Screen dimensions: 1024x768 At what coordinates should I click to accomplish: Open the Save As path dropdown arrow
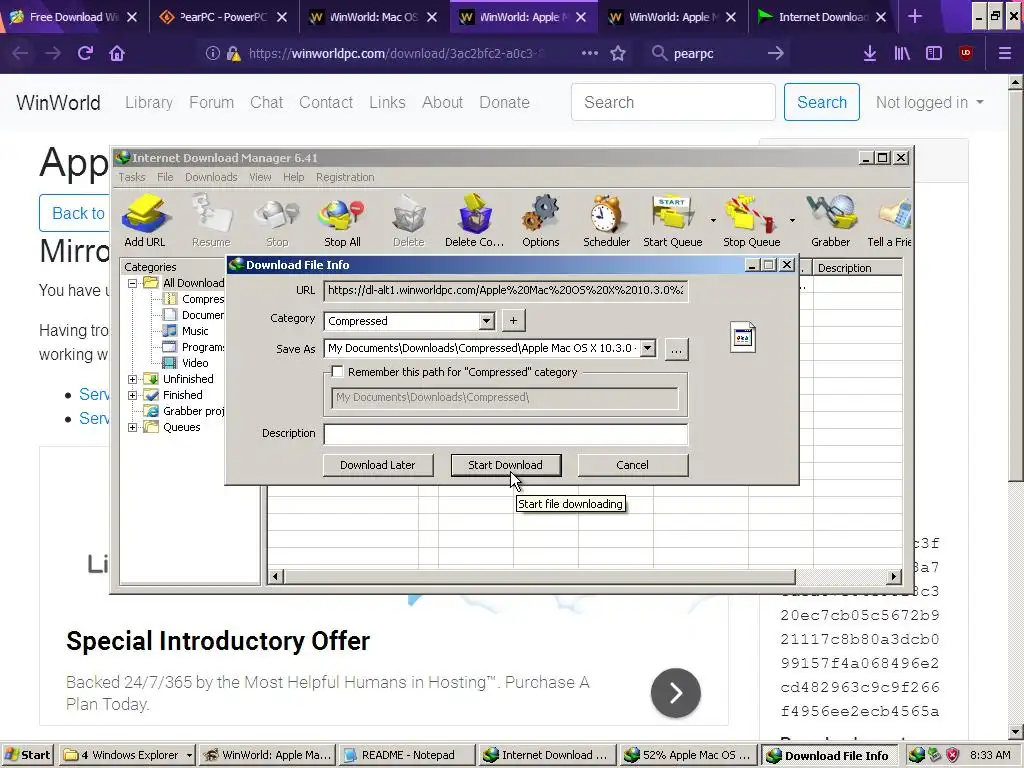[x=647, y=348]
